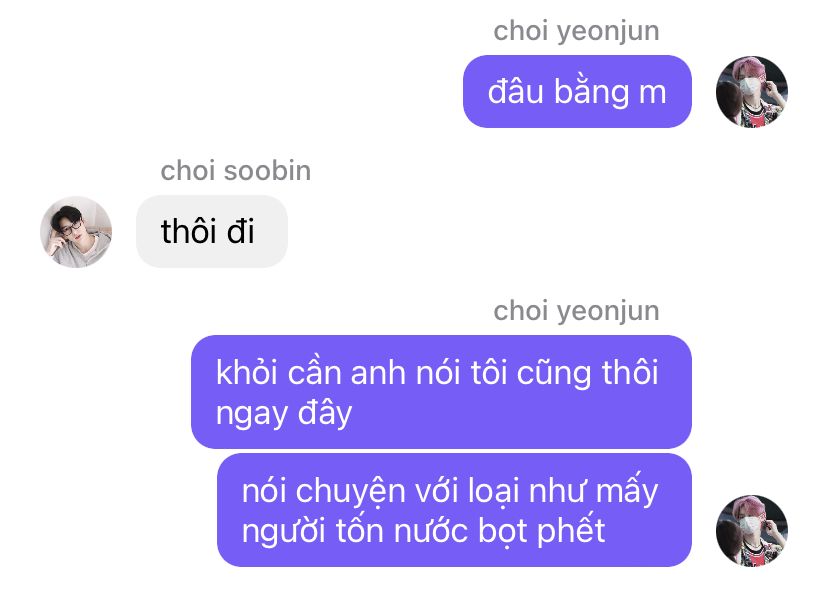The image size is (828, 597).
Task: Tap the word 'mấy' in the final bubble
Action: coord(626,492)
